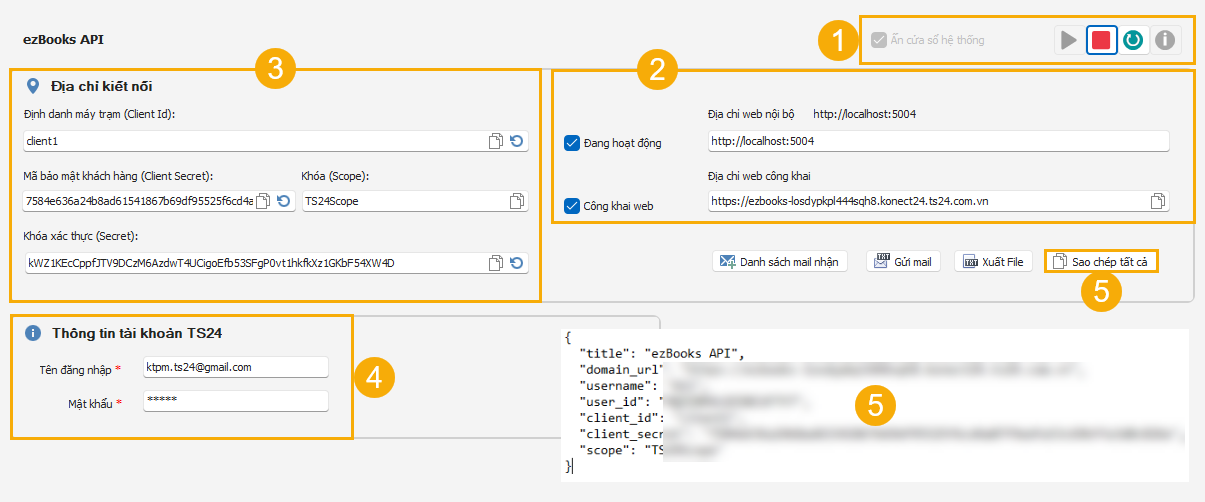
Task: Click the Mật khẩu password field
Action: (235, 400)
